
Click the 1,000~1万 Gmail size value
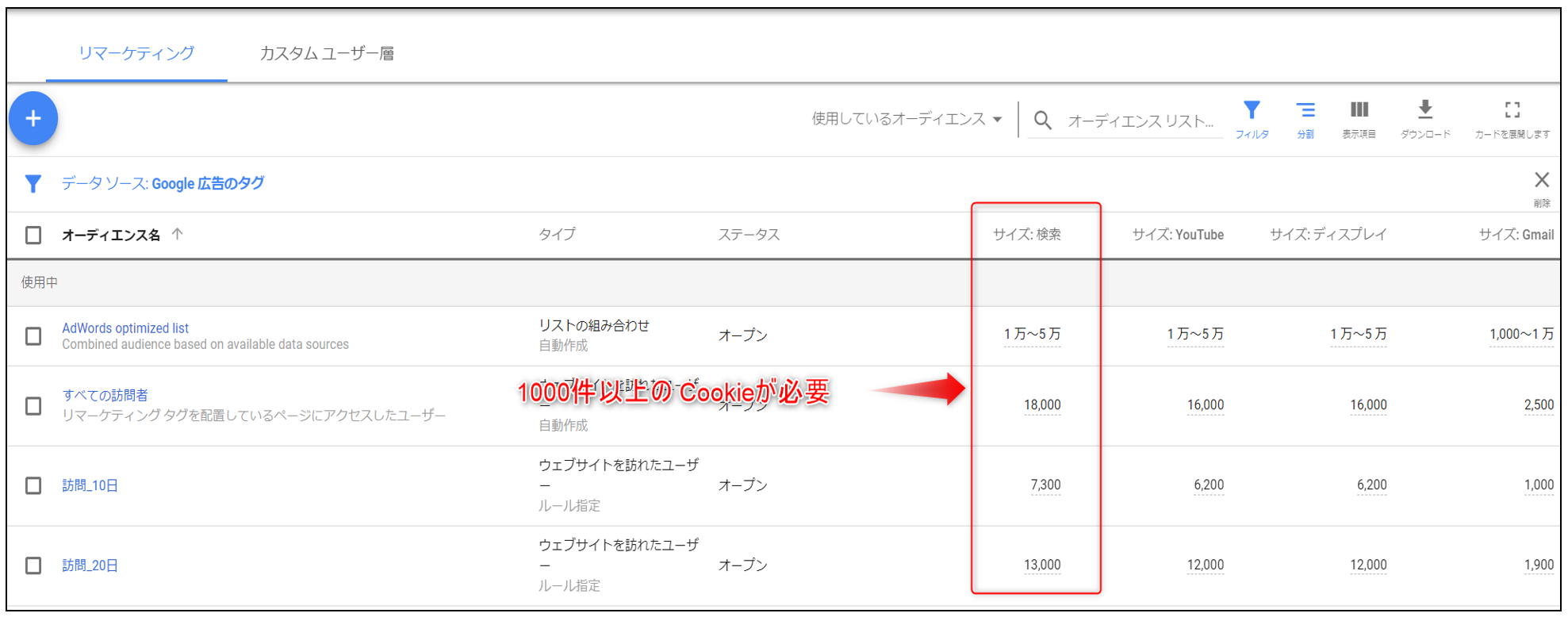pyautogui.click(x=1522, y=334)
